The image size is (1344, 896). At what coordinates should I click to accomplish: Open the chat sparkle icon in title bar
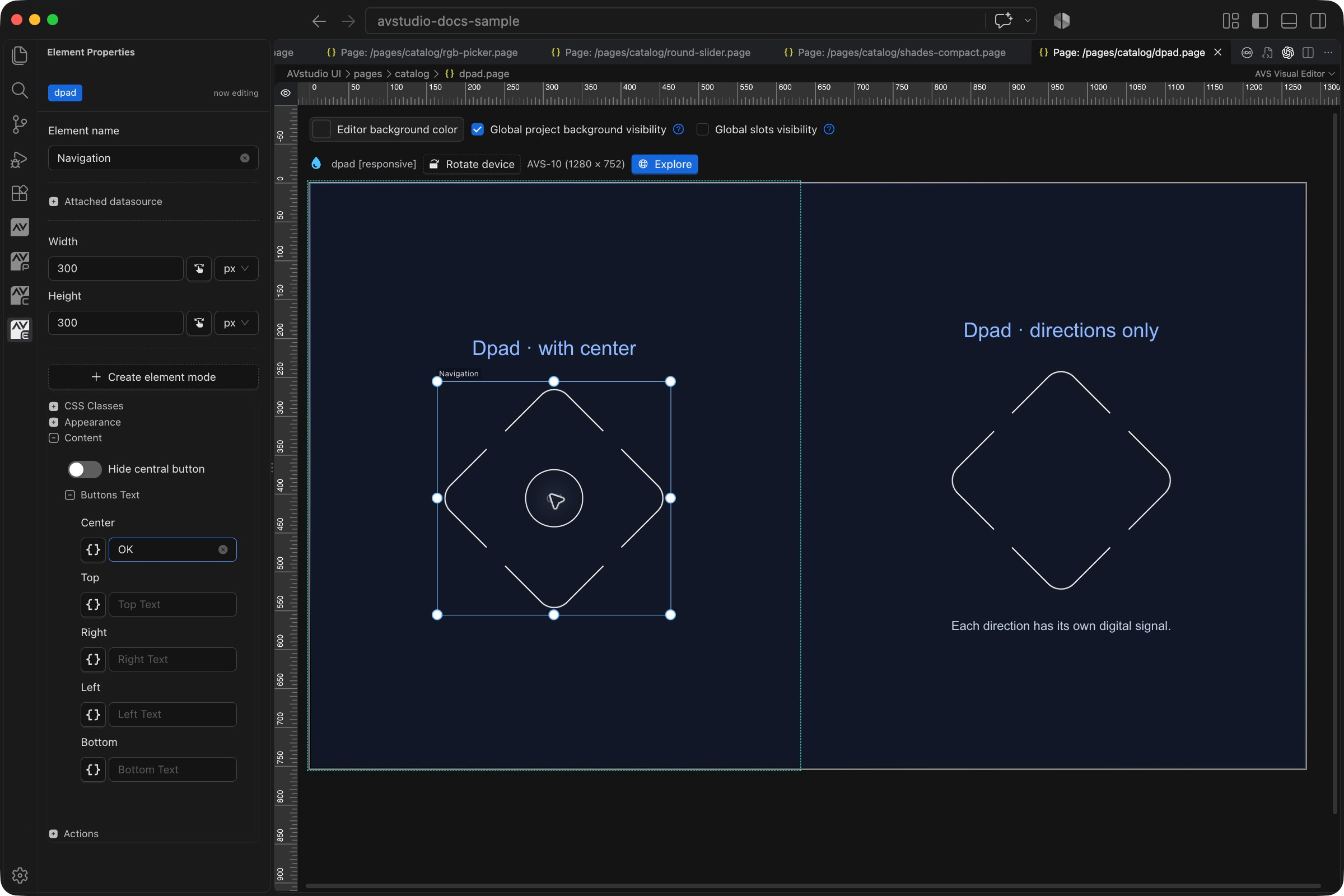(x=1004, y=21)
